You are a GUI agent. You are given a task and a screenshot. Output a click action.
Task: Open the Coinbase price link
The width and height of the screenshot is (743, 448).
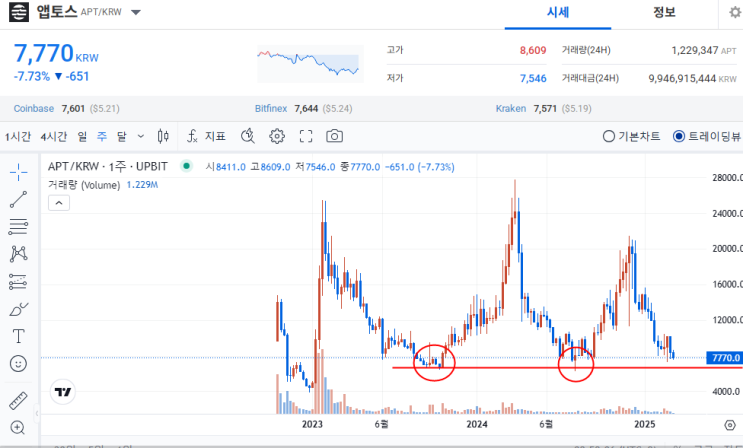(x=34, y=109)
